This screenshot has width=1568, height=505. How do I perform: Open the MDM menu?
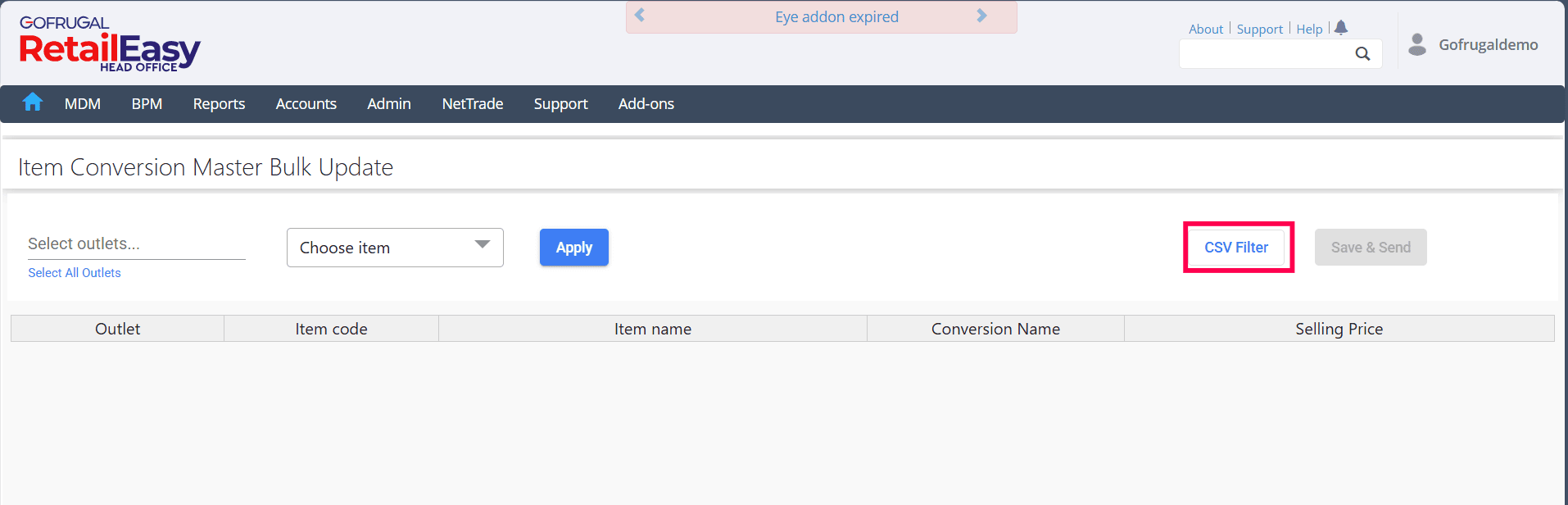83,104
